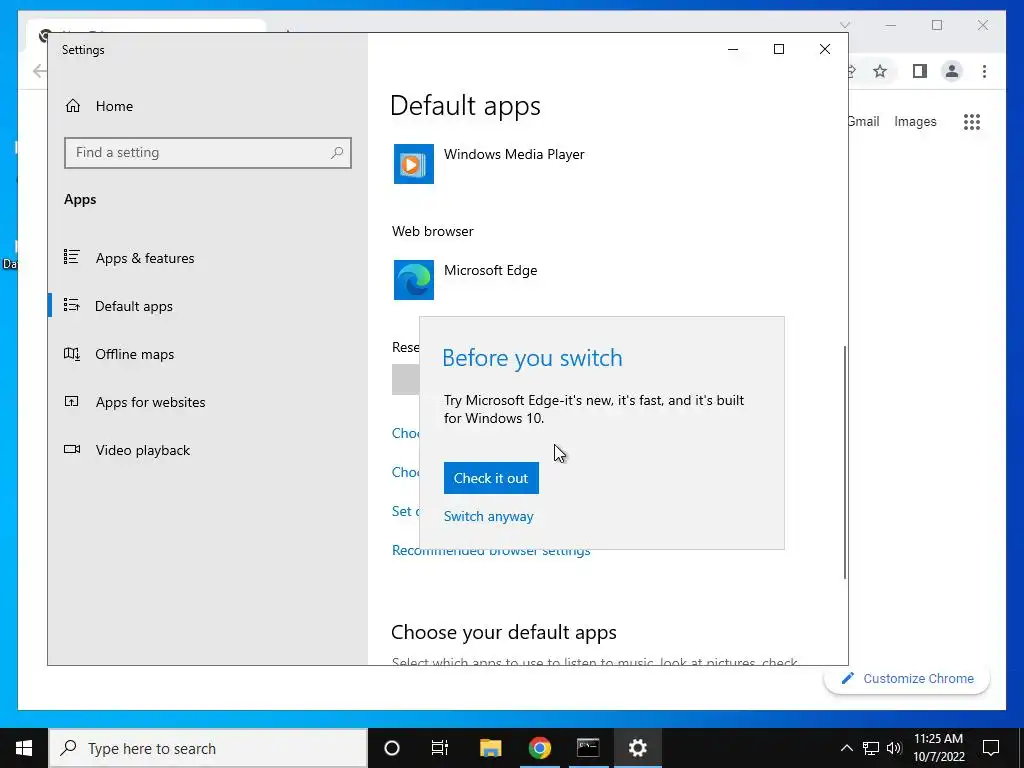Click the Settings window vertical scrollbar
This screenshot has width=1024, height=768.
pyautogui.click(x=844, y=462)
